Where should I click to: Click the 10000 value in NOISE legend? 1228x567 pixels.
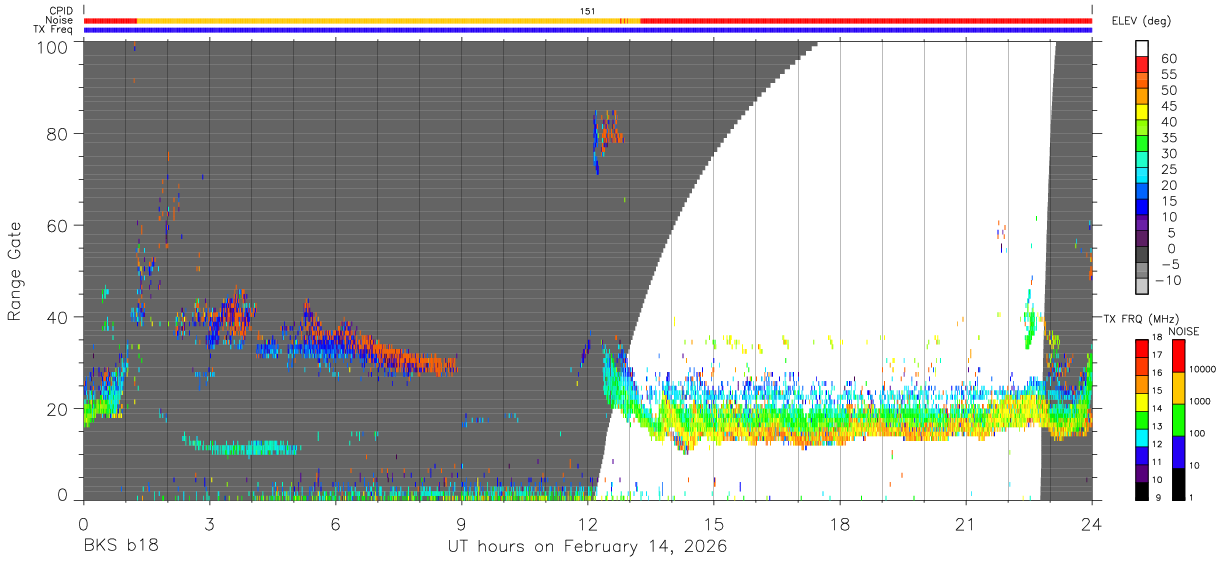pos(1202,369)
